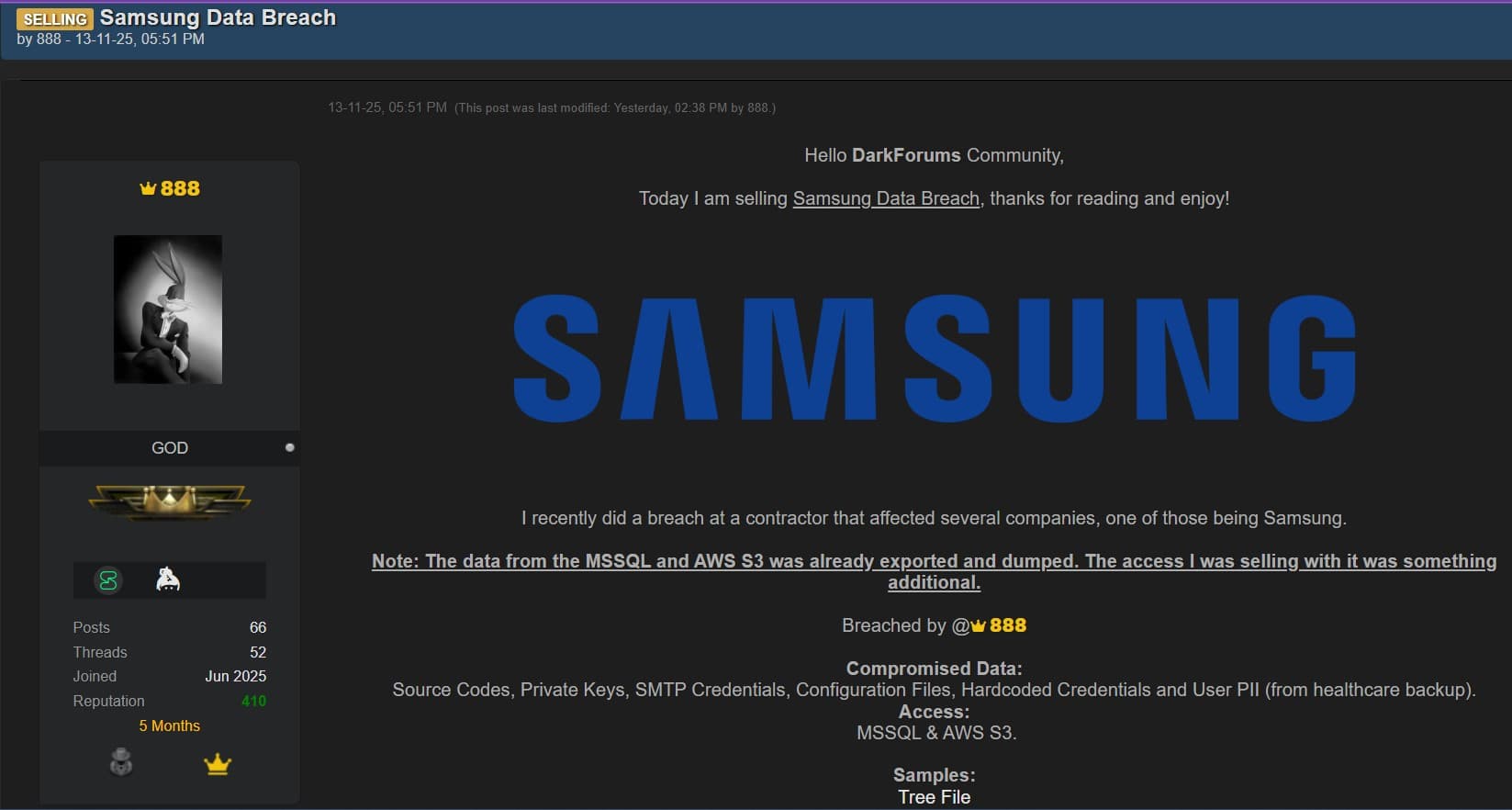Click the gray spy award icon
1512x810 pixels.
[x=121, y=762]
